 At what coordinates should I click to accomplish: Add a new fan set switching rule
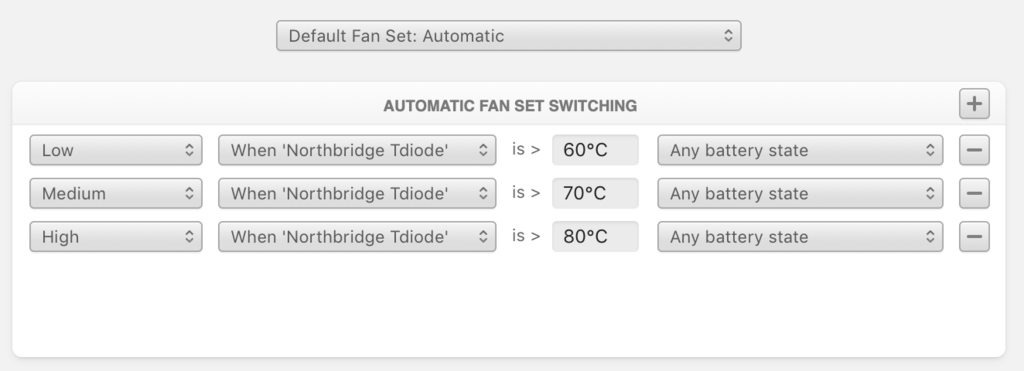pyautogui.click(x=974, y=105)
